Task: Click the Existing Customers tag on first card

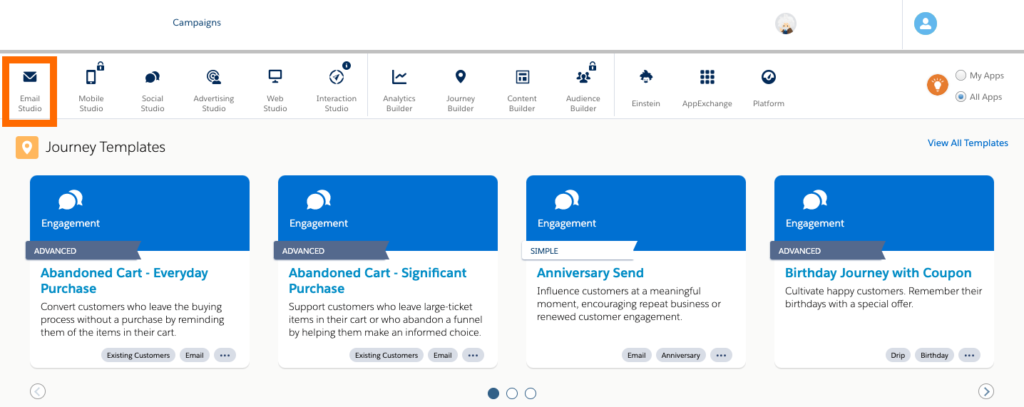Action: [x=138, y=355]
